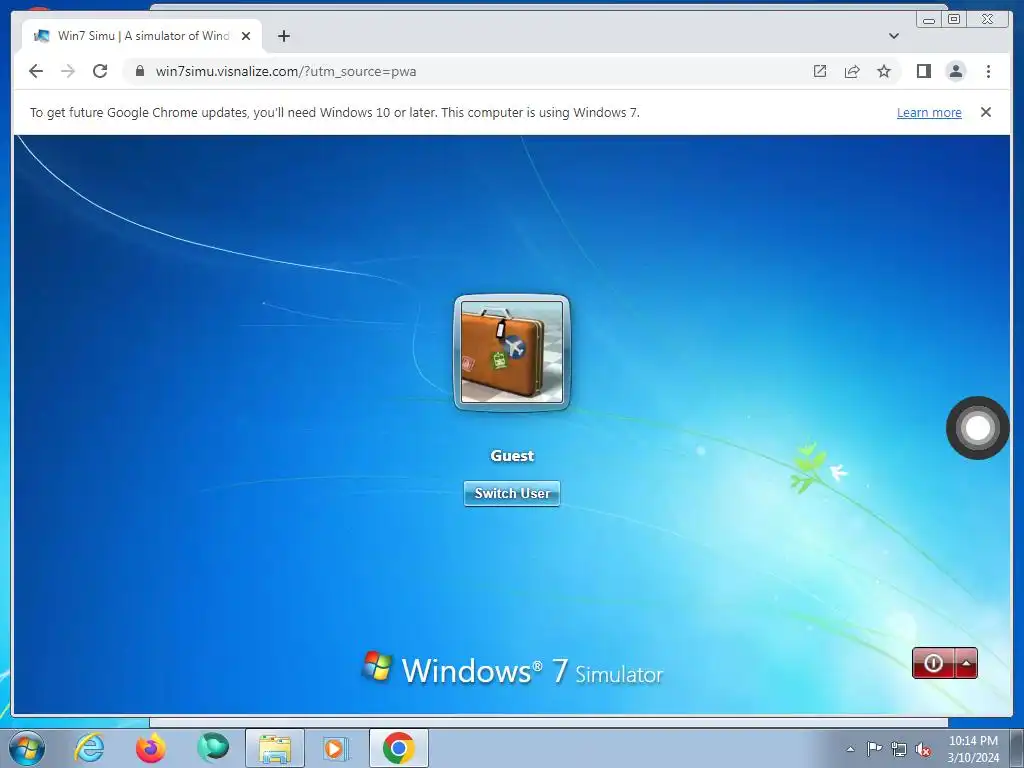
Task: Open Windows Media Player from taskbar
Action: (336, 748)
